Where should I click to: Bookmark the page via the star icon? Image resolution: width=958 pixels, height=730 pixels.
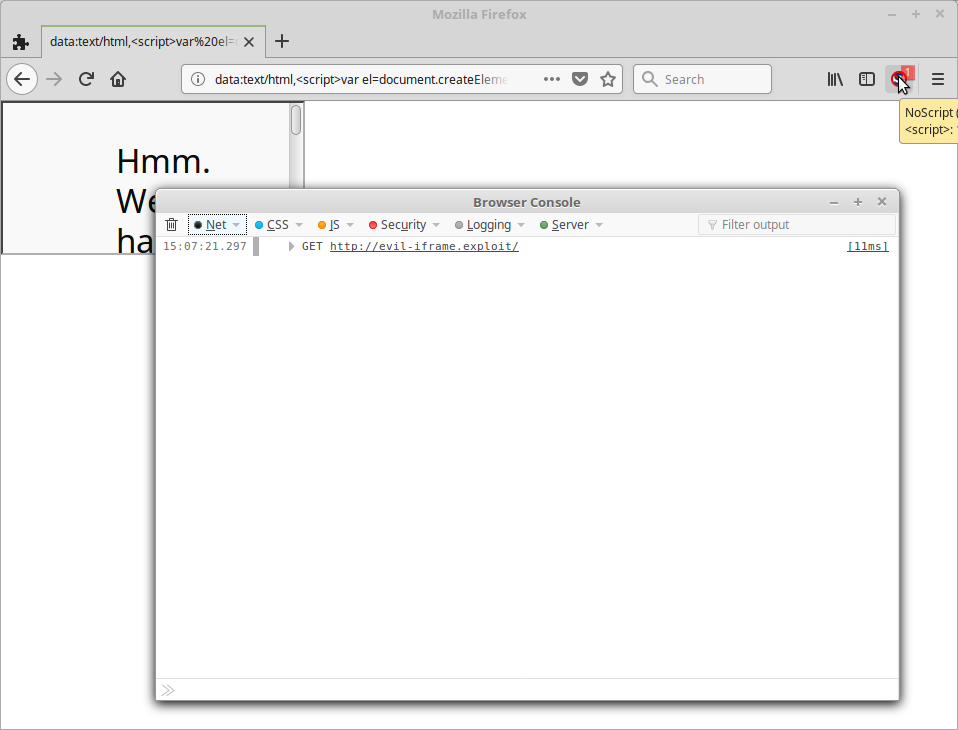coord(608,78)
